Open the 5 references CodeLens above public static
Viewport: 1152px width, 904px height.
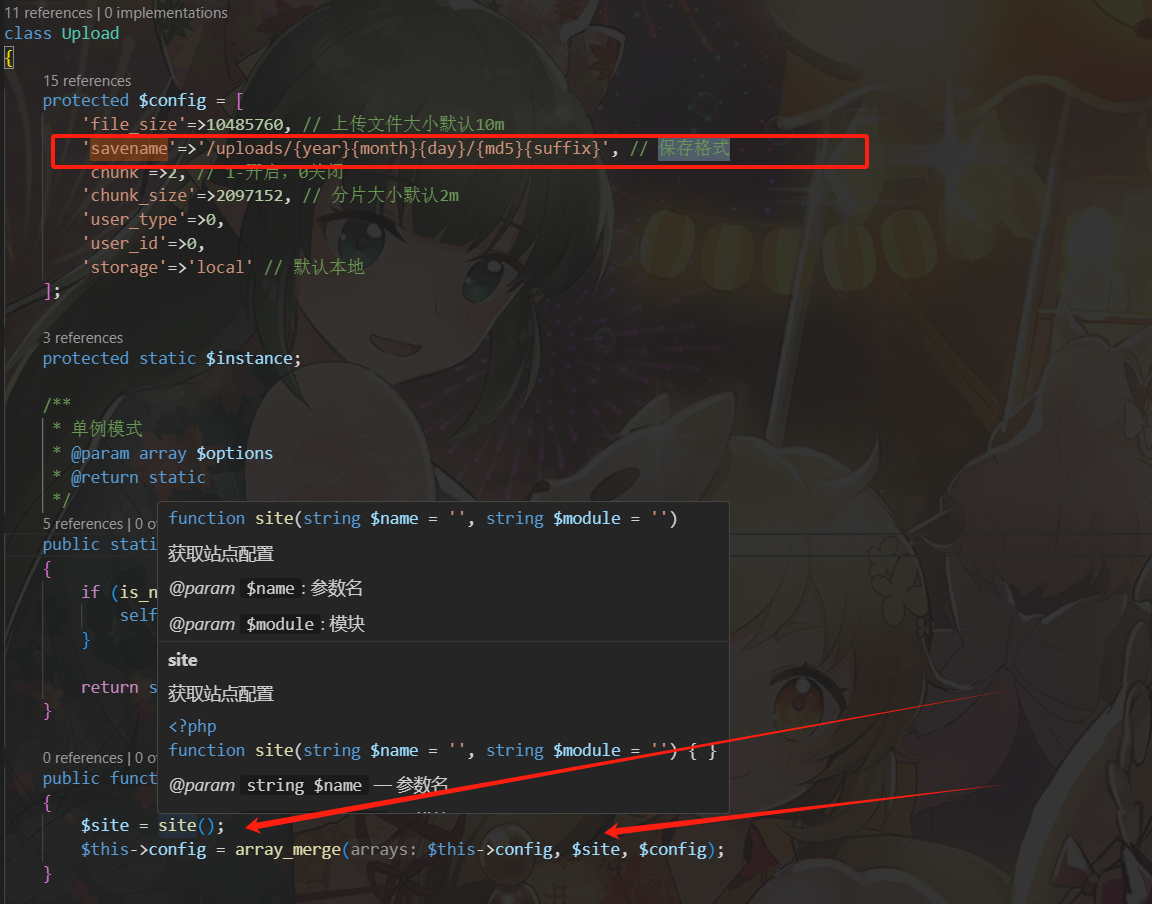[x=82, y=524]
